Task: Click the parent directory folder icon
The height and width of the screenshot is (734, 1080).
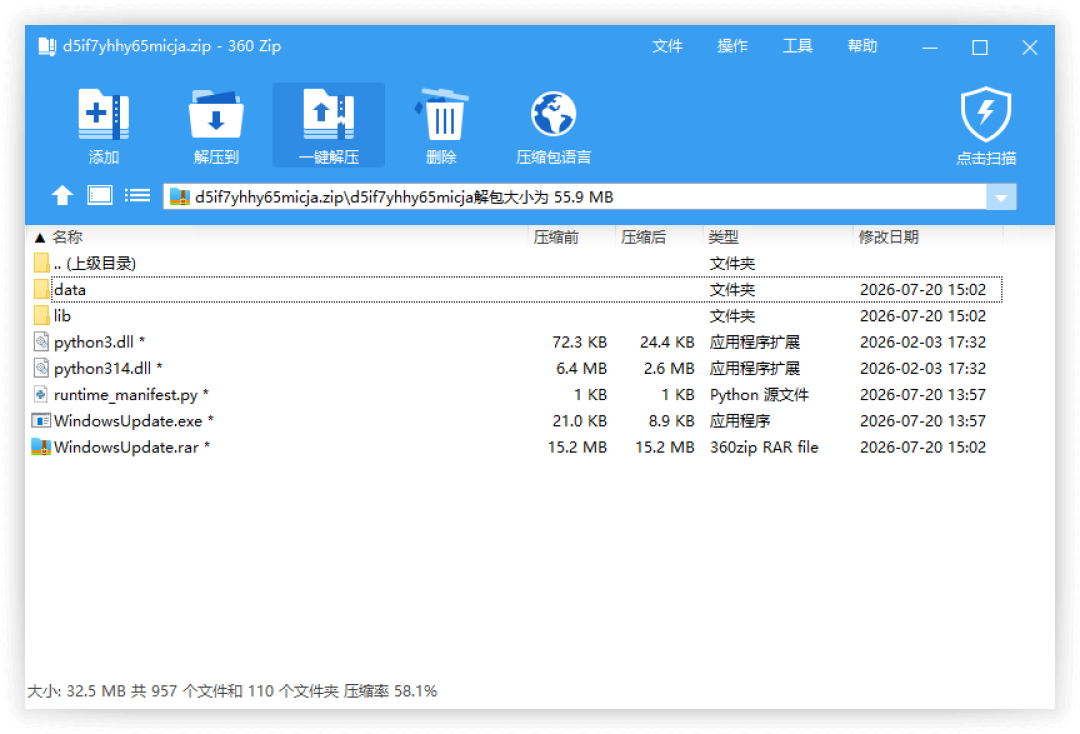Action: click(x=41, y=263)
